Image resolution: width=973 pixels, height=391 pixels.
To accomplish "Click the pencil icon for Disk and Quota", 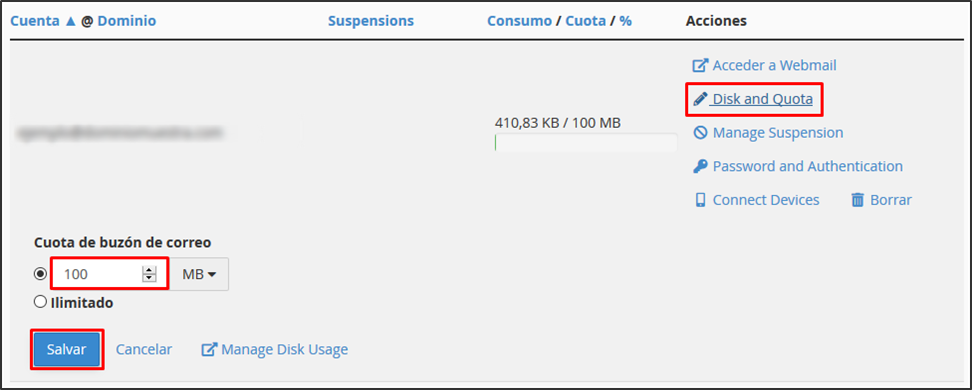I will click(701, 99).
